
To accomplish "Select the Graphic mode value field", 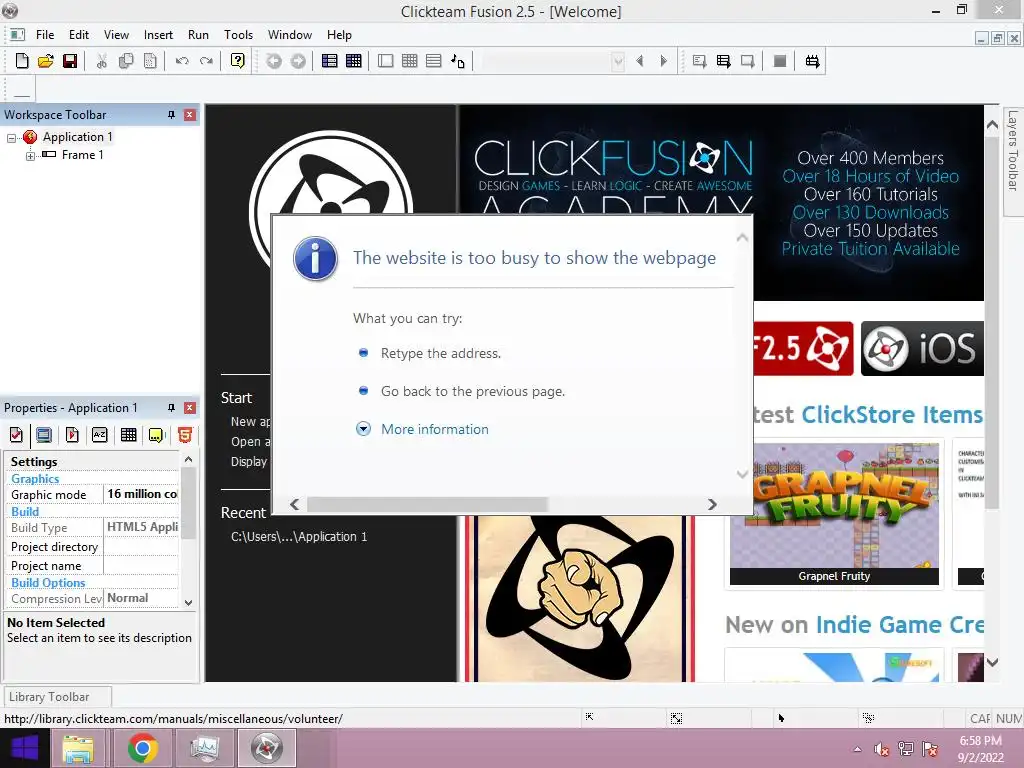I will 142,494.
